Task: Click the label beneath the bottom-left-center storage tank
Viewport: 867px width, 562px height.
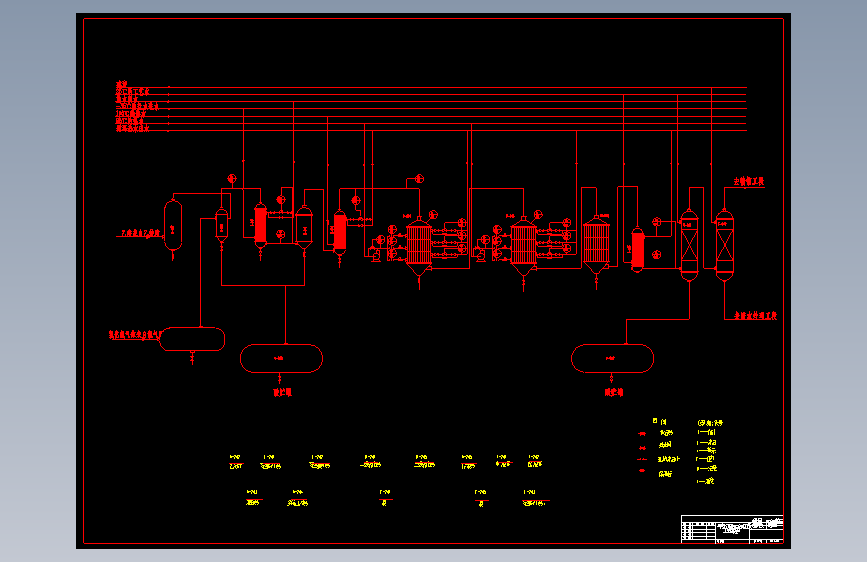Action: [x=283, y=392]
